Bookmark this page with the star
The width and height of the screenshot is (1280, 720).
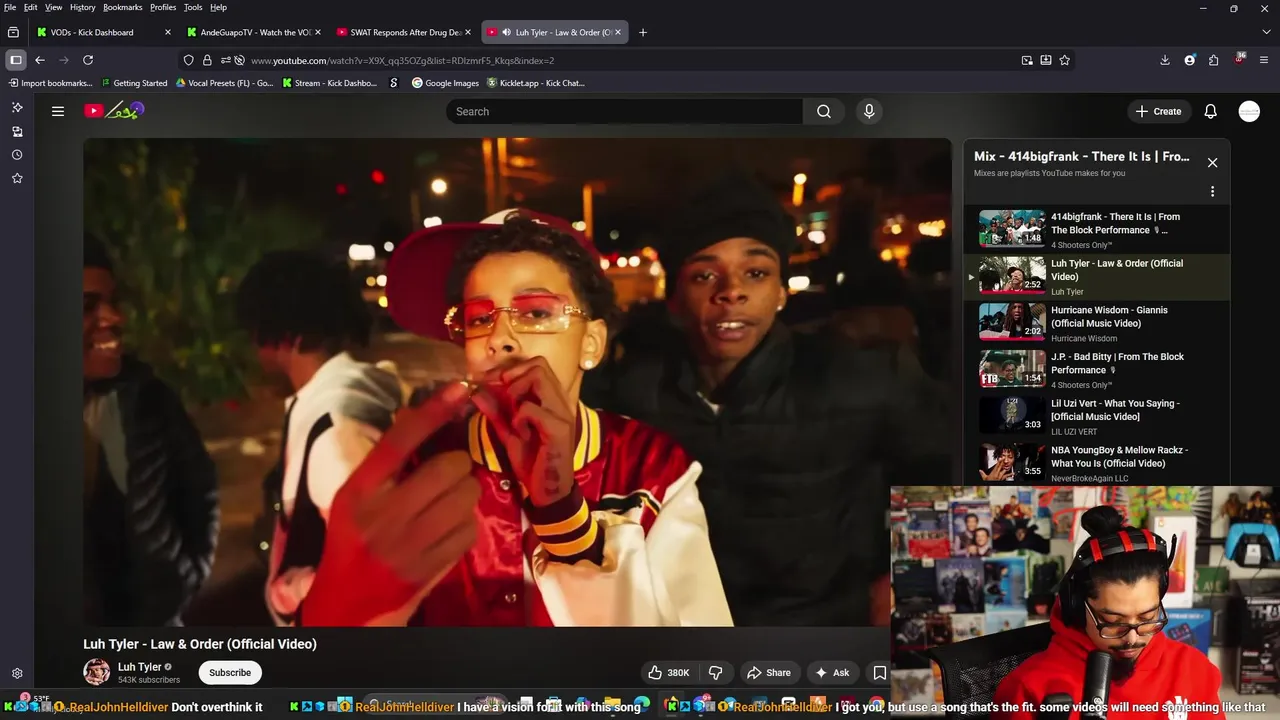[1065, 60]
